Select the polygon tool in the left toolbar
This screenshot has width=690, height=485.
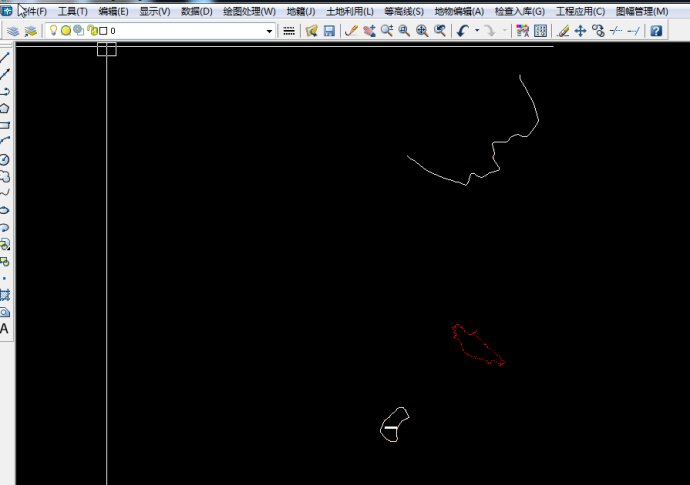click(5, 108)
